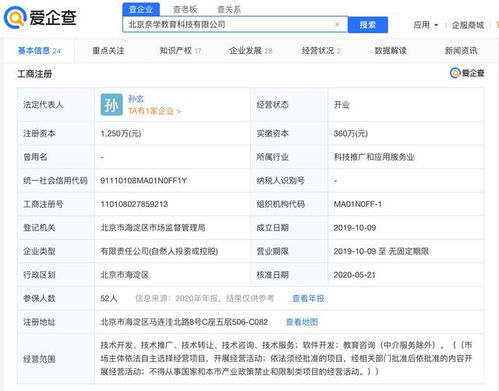Select the 知识产权 tab
Screen dimensions: 499x391
[x=180, y=51]
